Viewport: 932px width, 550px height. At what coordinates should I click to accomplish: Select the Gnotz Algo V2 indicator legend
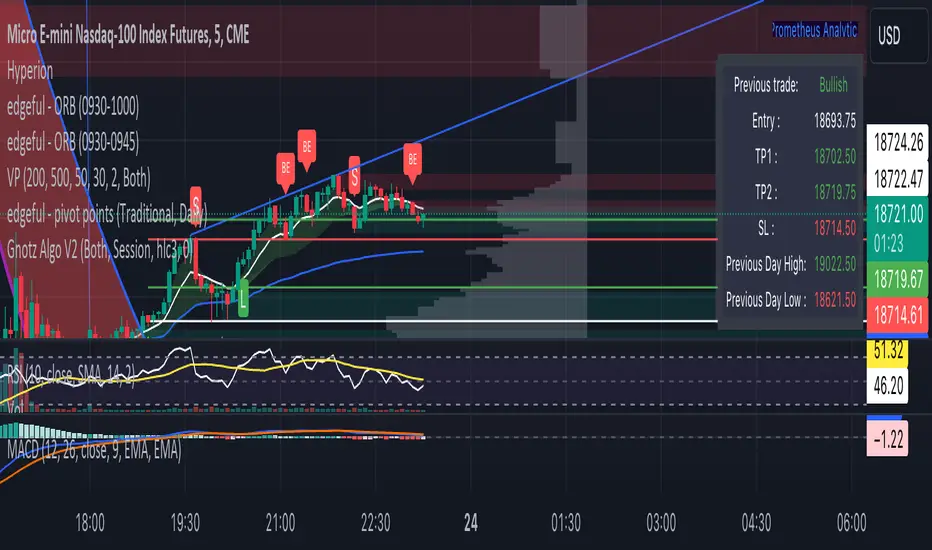[x=100, y=250]
